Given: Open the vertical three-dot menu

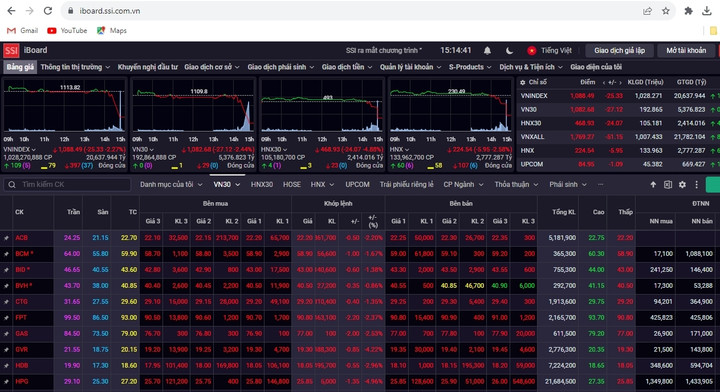Looking at the screenshot, I should [x=697, y=185].
